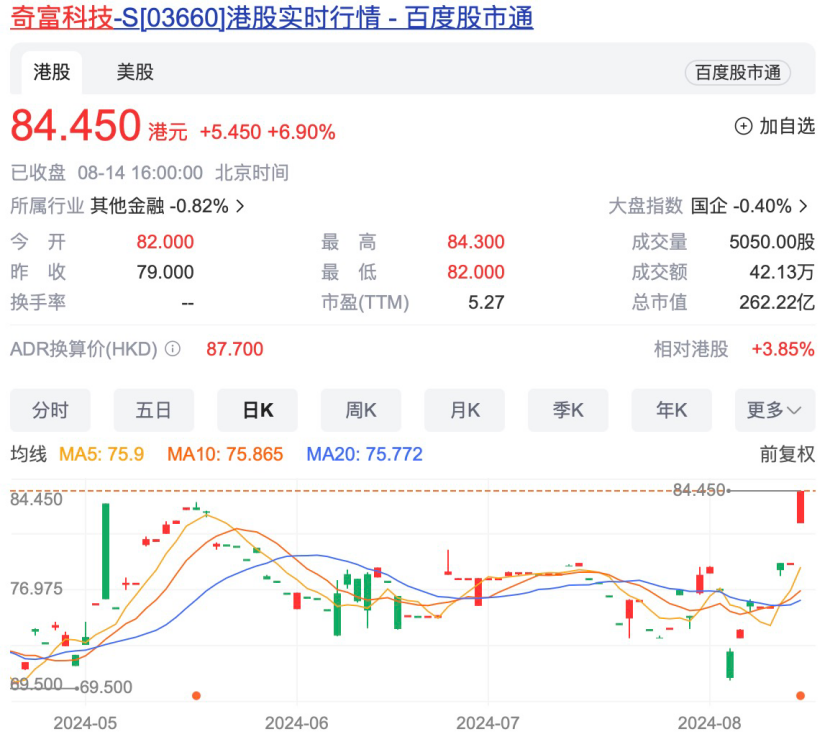The height and width of the screenshot is (737, 830).
Task: Expand the 国企 index chevron
Action: pyautogui.click(x=803, y=207)
